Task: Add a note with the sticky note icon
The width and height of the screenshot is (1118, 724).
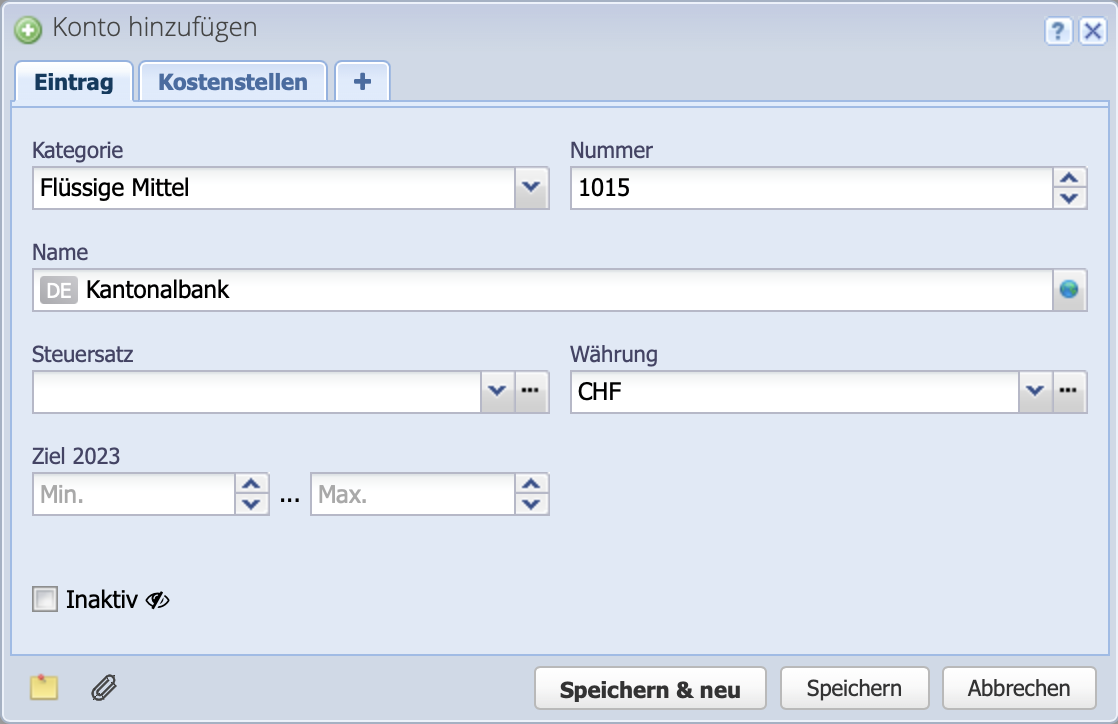Action: (42, 688)
